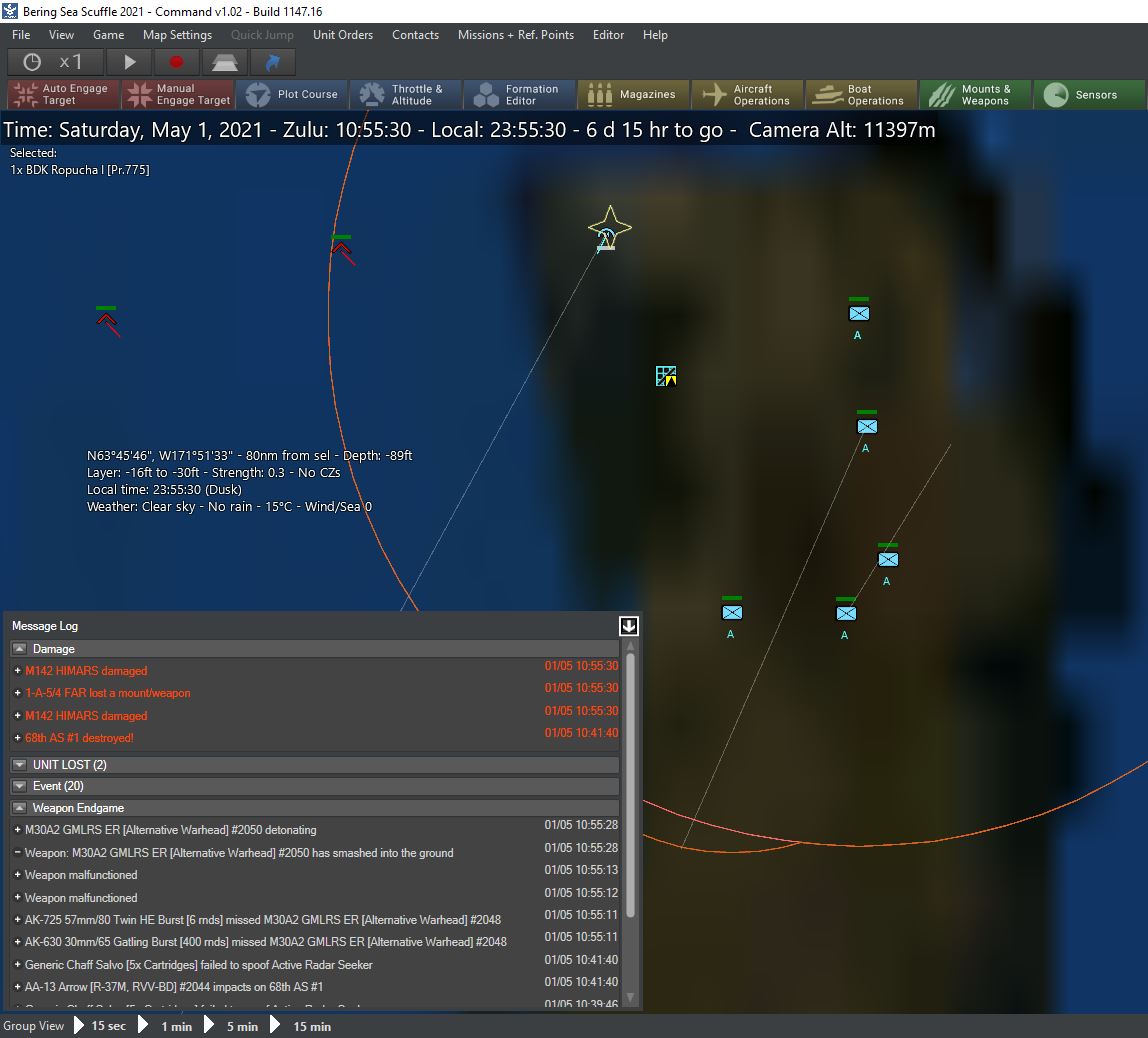This screenshot has width=1148, height=1038.
Task: Open Boat Operations
Action: pos(862,94)
